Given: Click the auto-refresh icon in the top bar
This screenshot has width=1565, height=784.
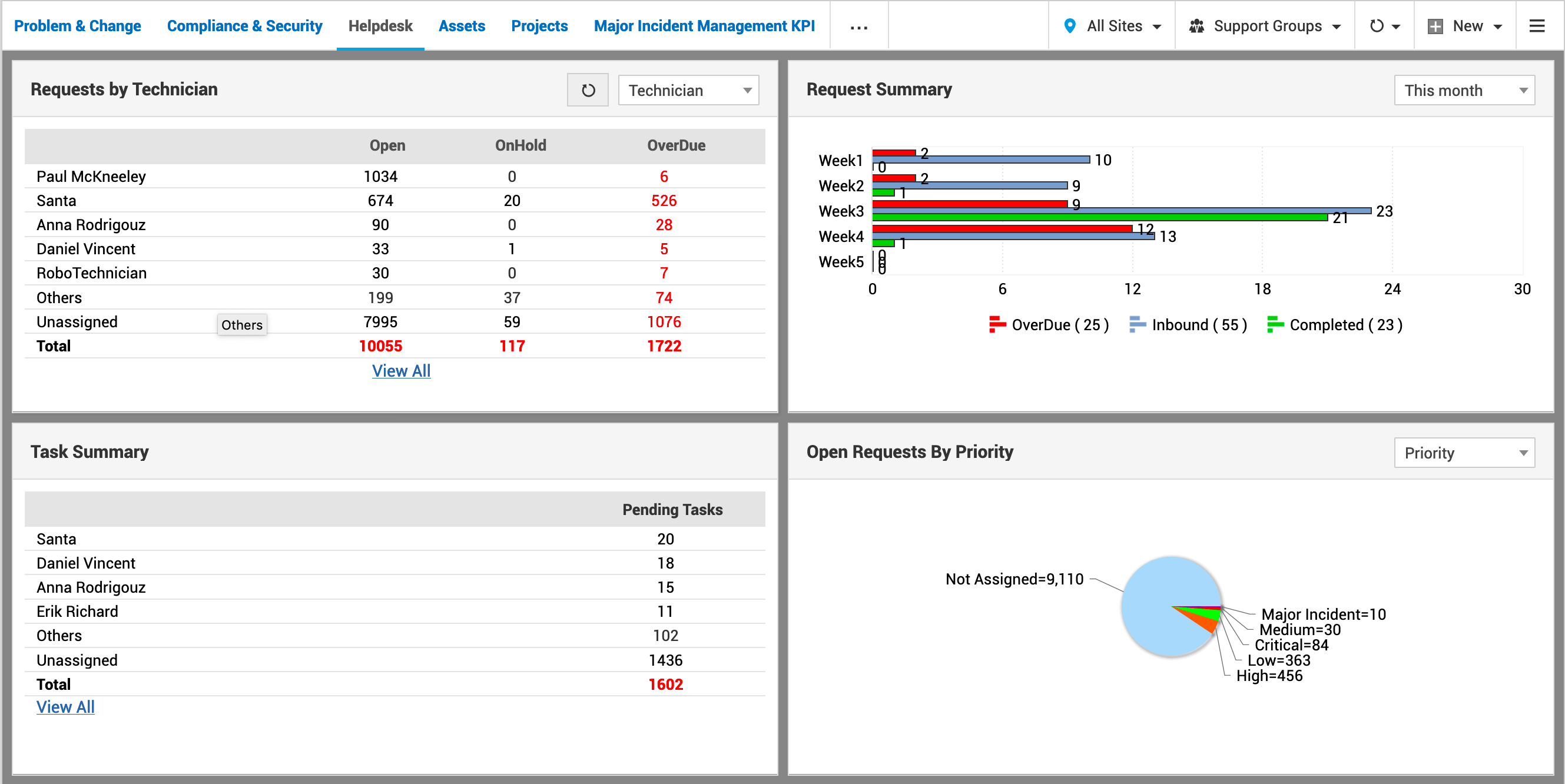Looking at the screenshot, I should tap(1377, 25).
